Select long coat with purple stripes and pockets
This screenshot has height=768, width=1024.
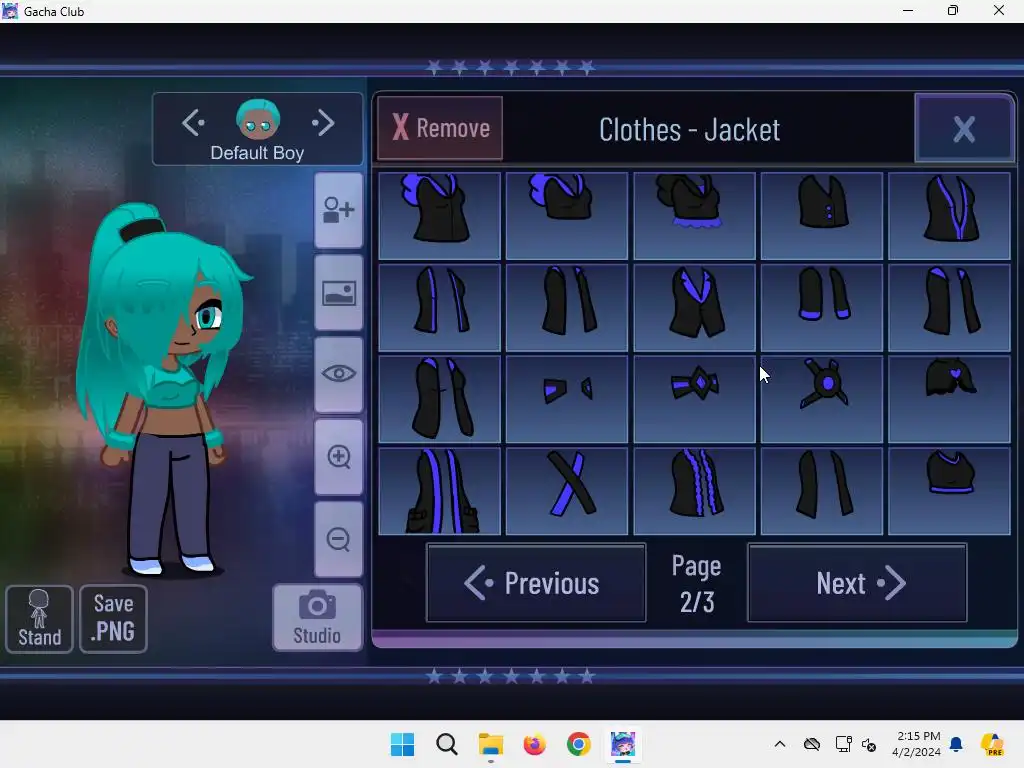pyautogui.click(x=440, y=490)
